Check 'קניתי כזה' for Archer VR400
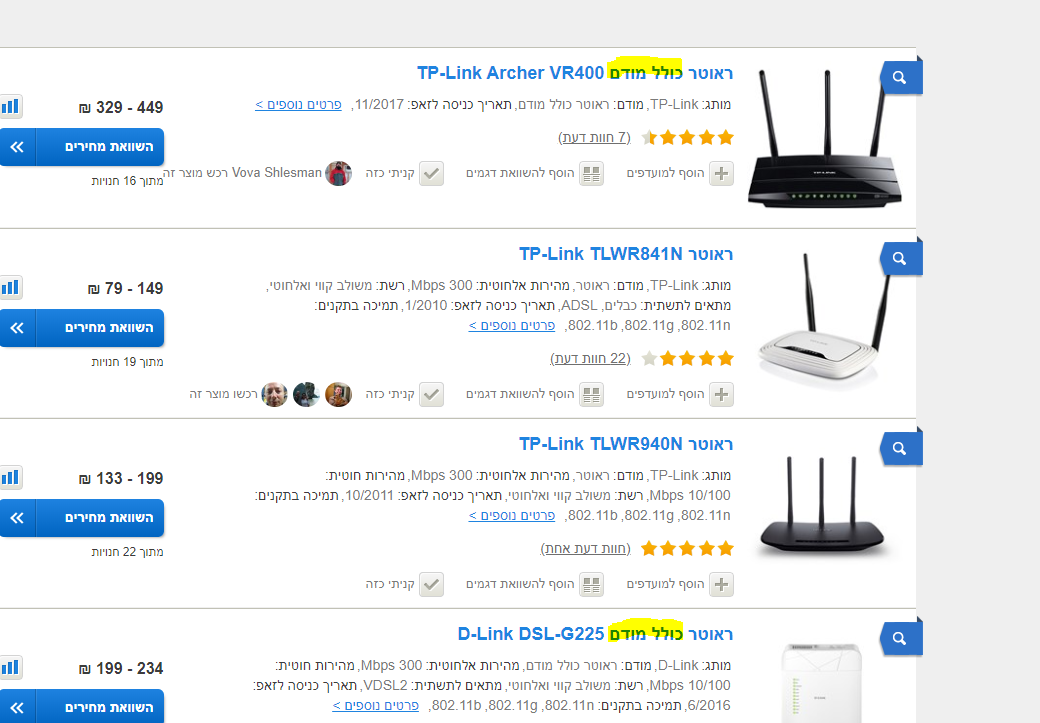1040x723 pixels. pyautogui.click(x=431, y=174)
